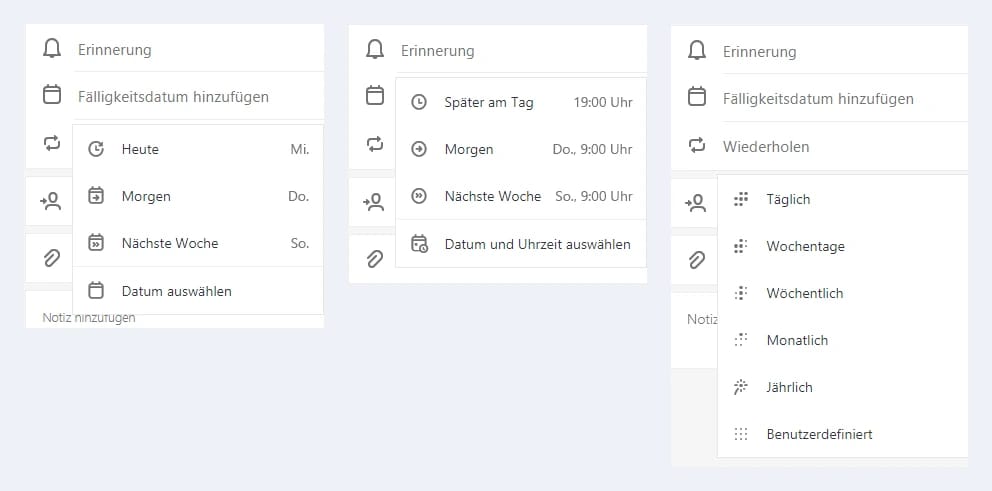The height and width of the screenshot is (491, 992).
Task: Choose Nächste Woche So., 9:00 Uhr reminder
Action: [521, 196]
